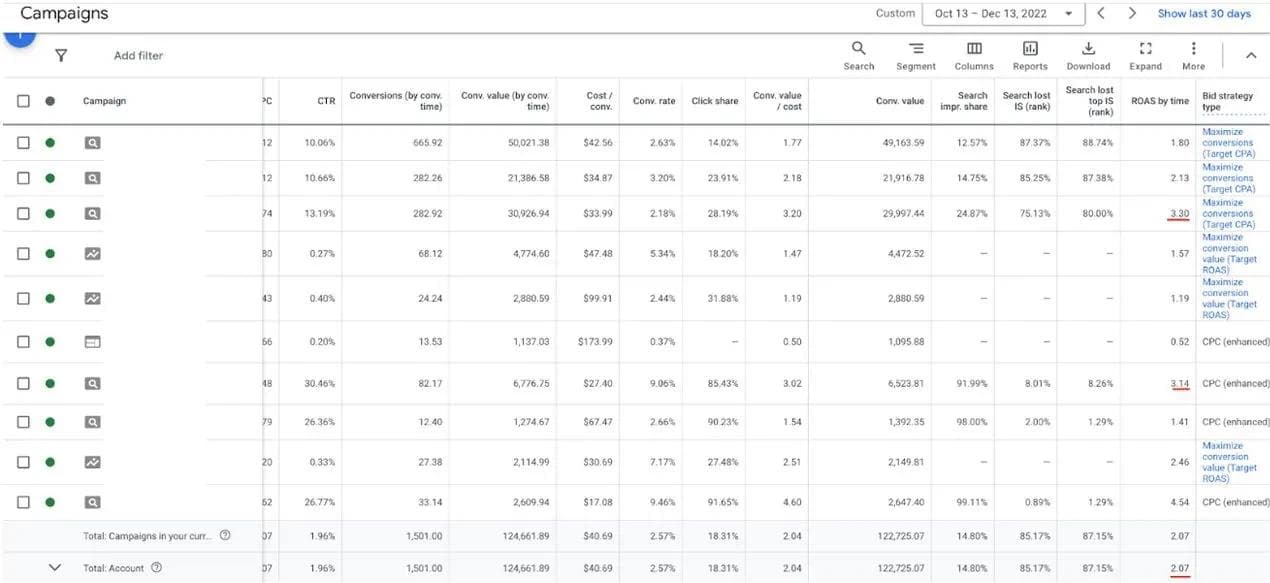Screen dimensions: 1270x583
Task: Open the date range dropdown
Action: click(1004, 14)
